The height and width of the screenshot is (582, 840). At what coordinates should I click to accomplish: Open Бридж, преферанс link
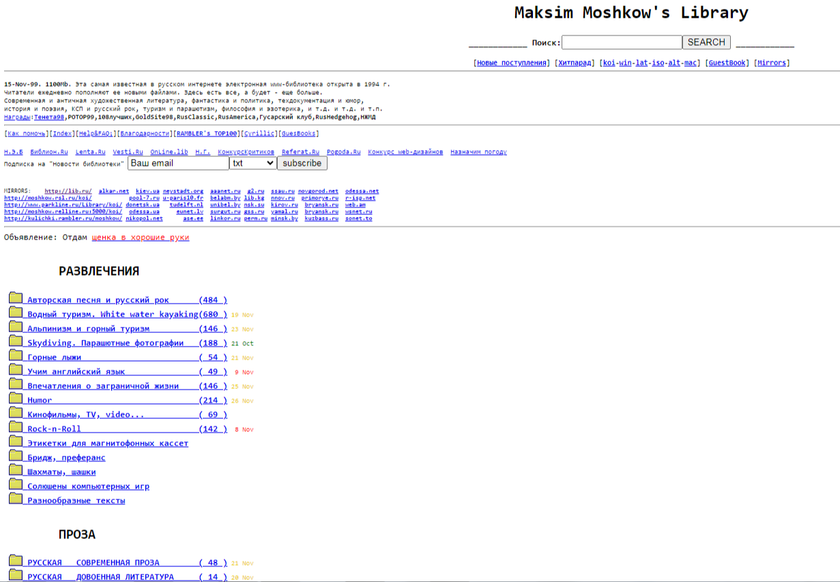(x=66, y=458)
